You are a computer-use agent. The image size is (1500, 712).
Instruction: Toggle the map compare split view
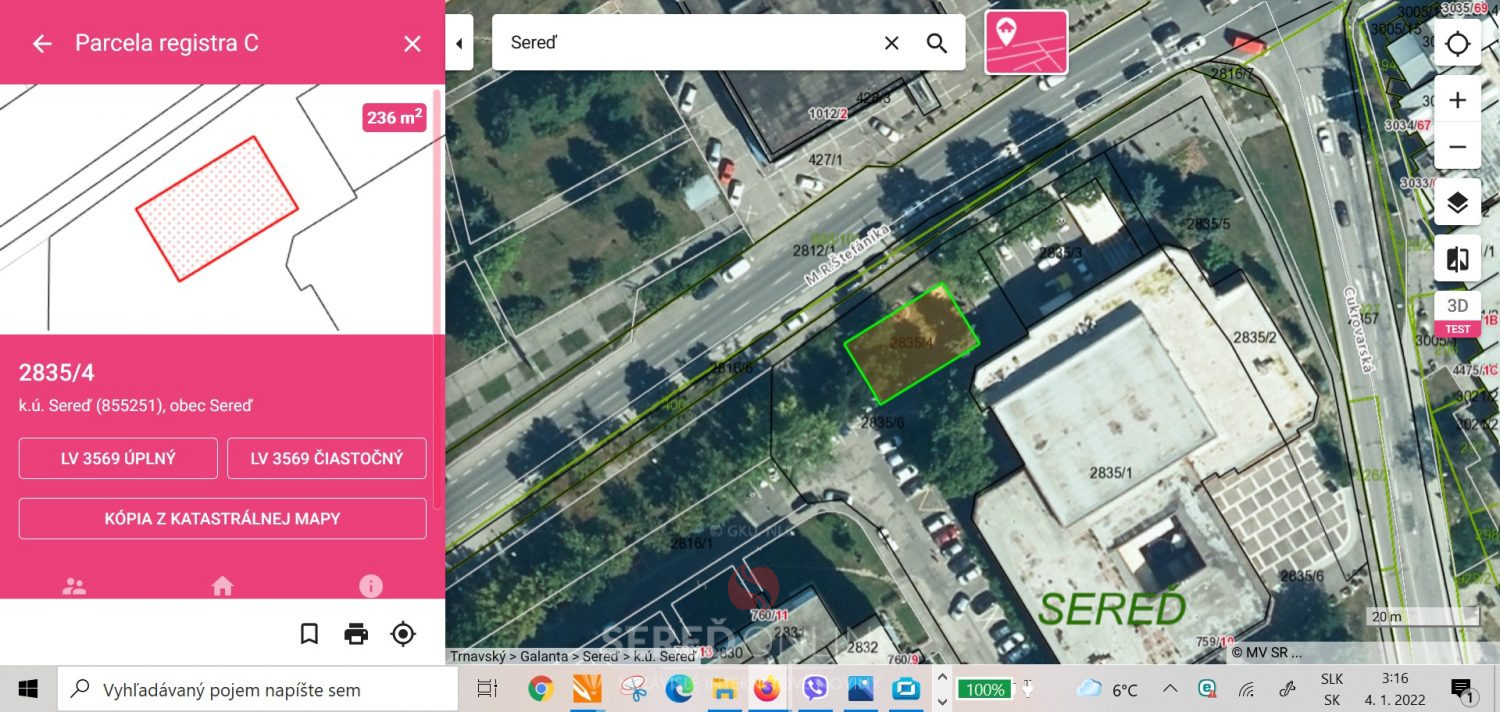[1457, 259]
